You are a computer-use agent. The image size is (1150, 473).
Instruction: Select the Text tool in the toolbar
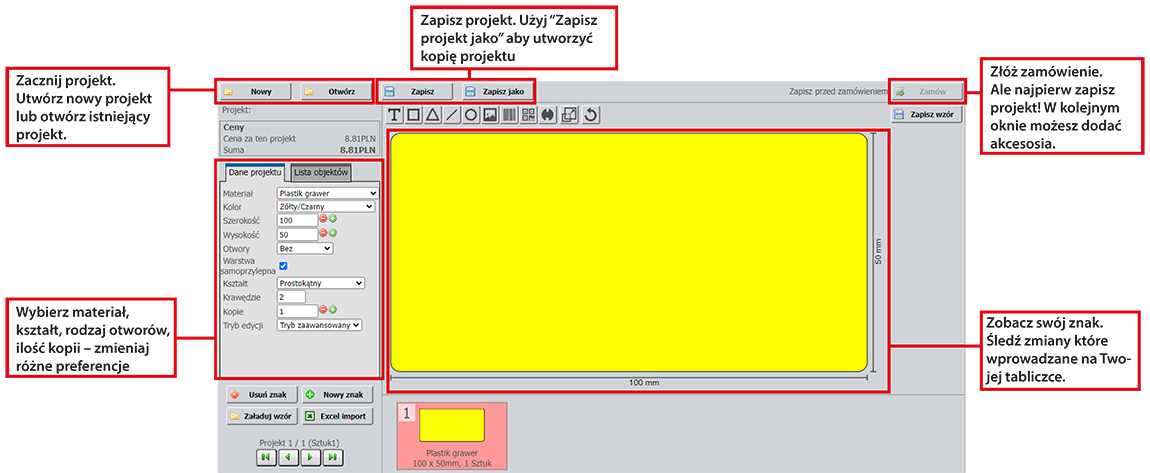point(395,115)
